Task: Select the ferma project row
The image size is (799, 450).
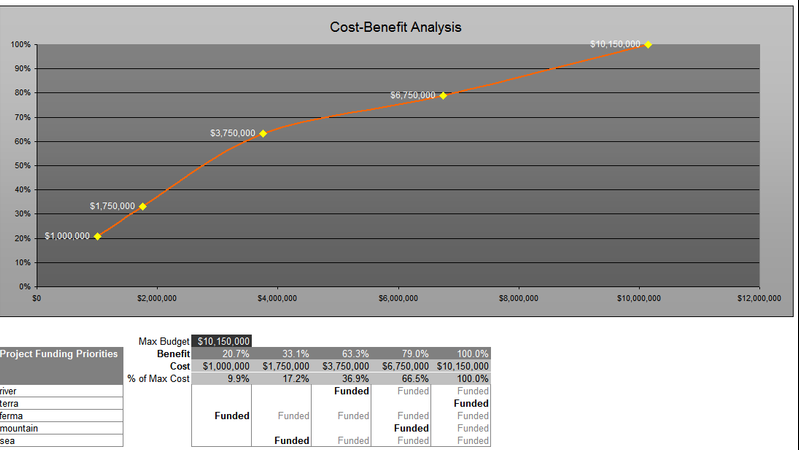Action: tap(61, 416)
